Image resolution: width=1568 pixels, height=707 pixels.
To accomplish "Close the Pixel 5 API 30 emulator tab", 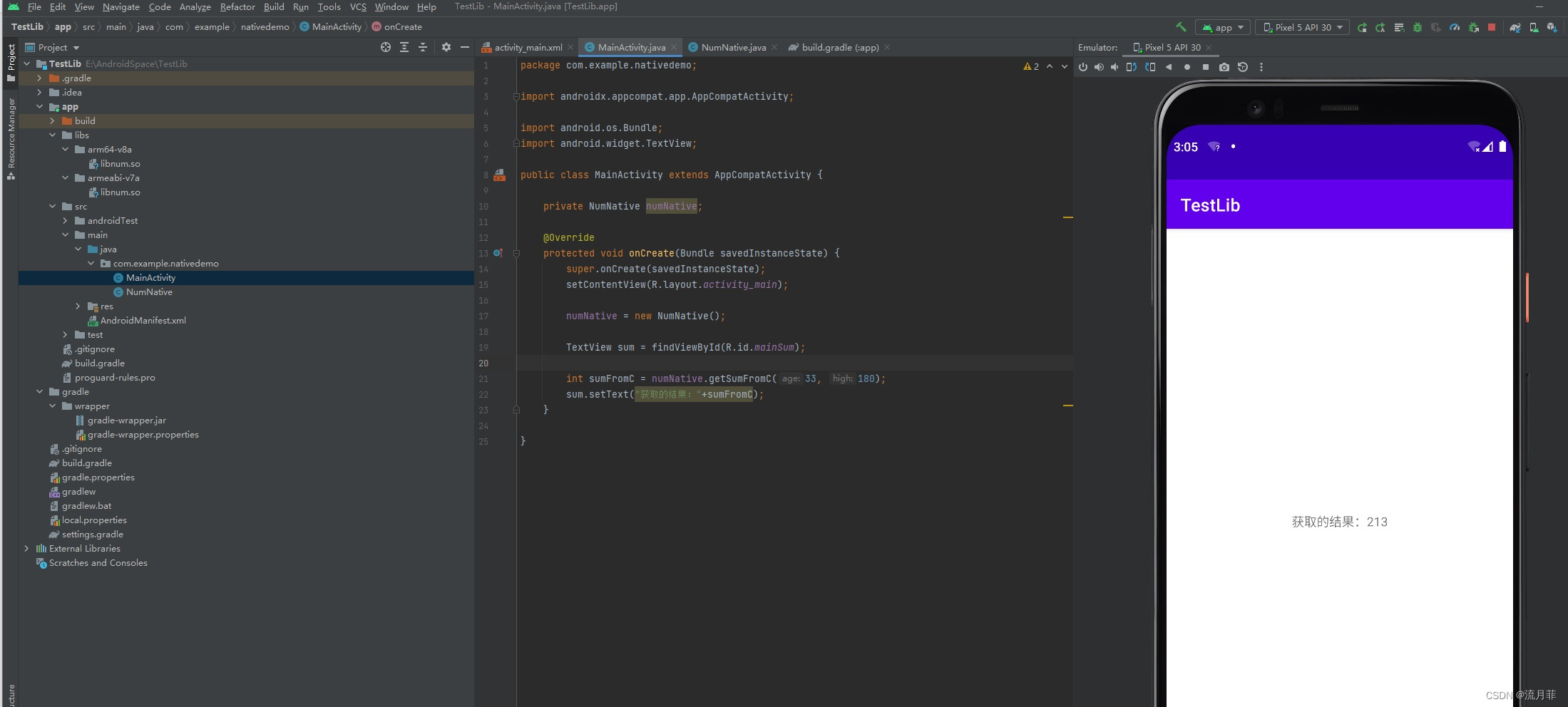I will [x=1209, y=48].
